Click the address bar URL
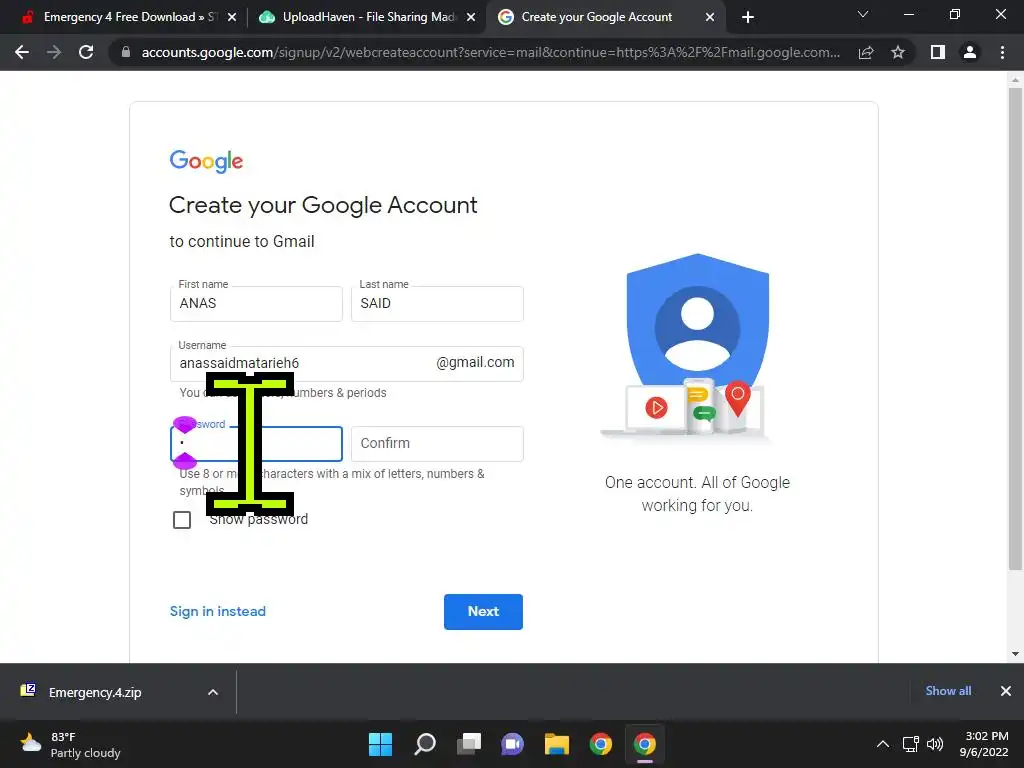1024x768 pixels. click(x=490, y=52)
